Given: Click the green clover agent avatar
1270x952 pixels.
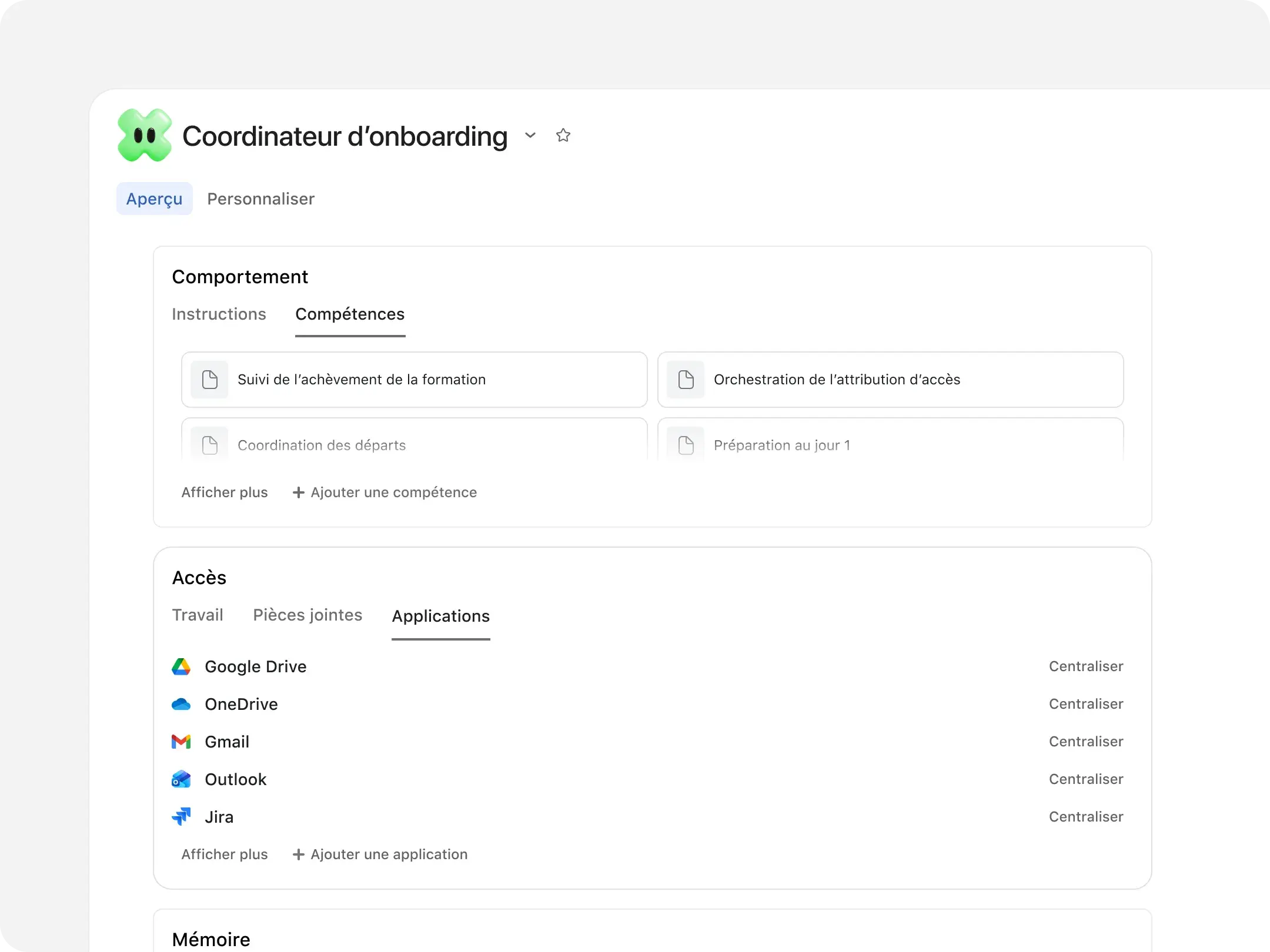Looking at the screenshot, I should 145,135.
